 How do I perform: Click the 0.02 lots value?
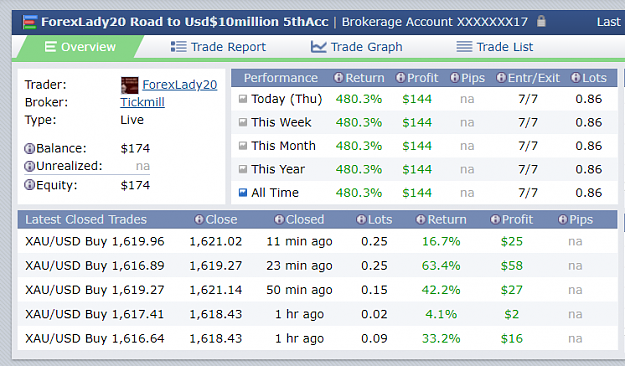click(x=374, y=314)
